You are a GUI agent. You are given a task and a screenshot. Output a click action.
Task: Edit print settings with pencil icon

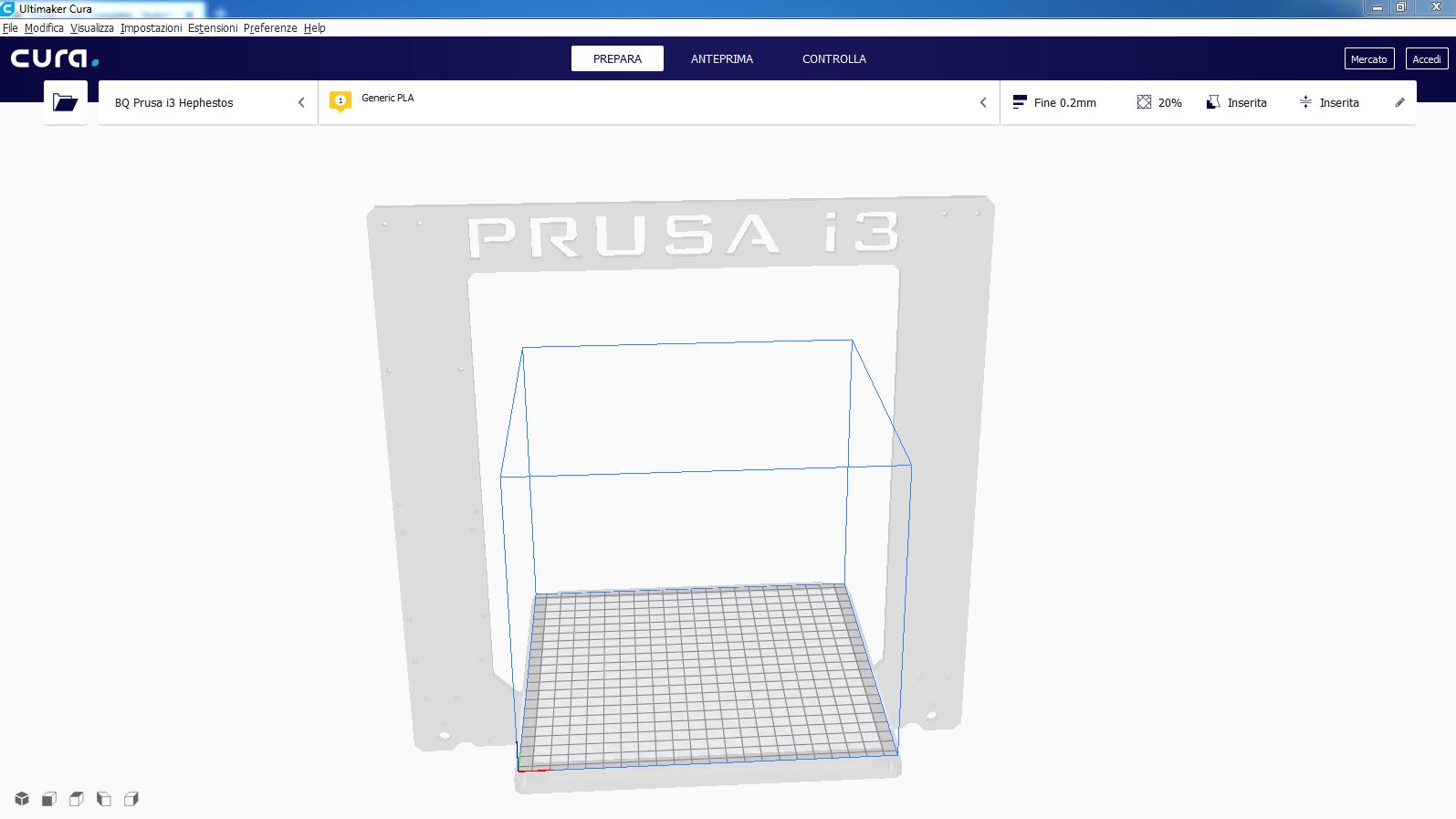pyautogui.click(x=1399, y=102)
